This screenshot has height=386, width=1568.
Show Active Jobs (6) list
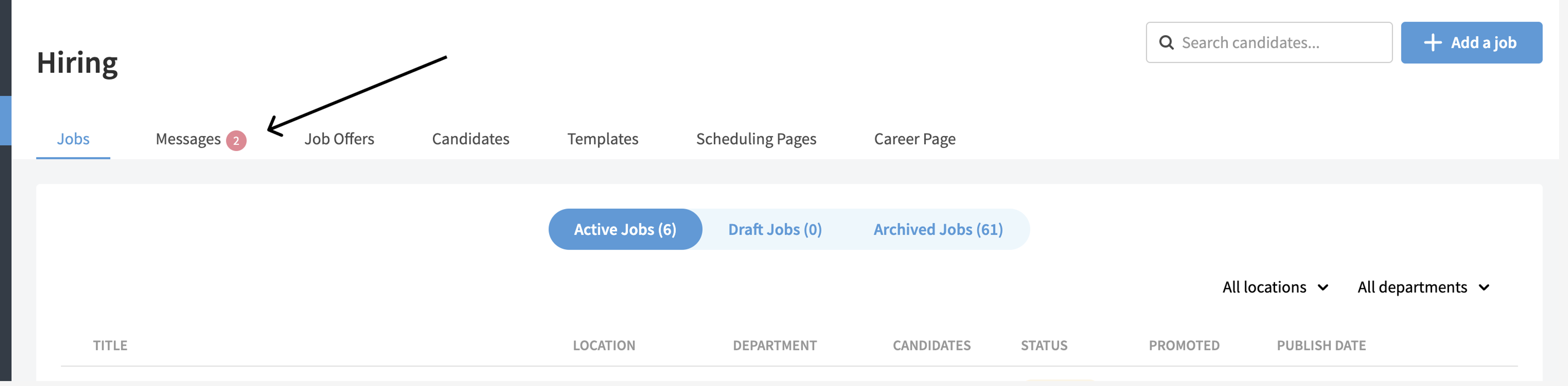click(x=625, y=230)
